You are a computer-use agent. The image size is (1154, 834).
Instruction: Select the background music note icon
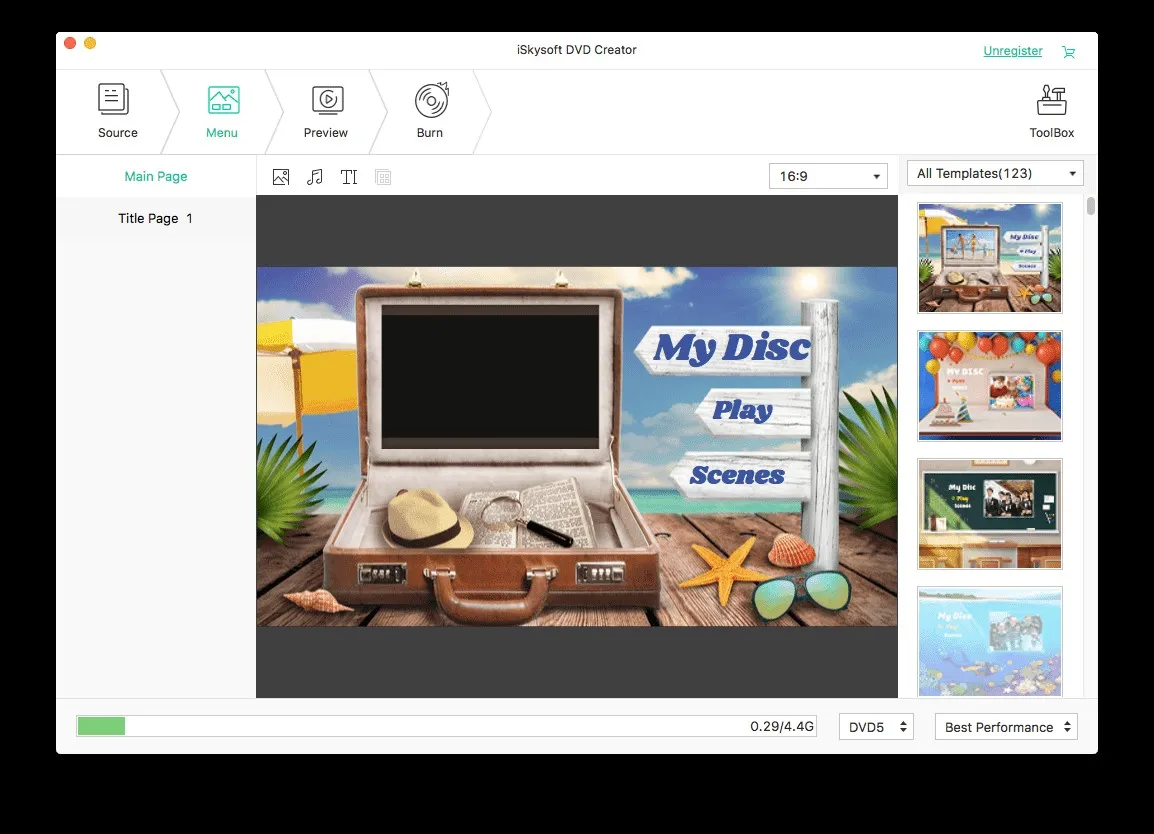click(315, 176)
